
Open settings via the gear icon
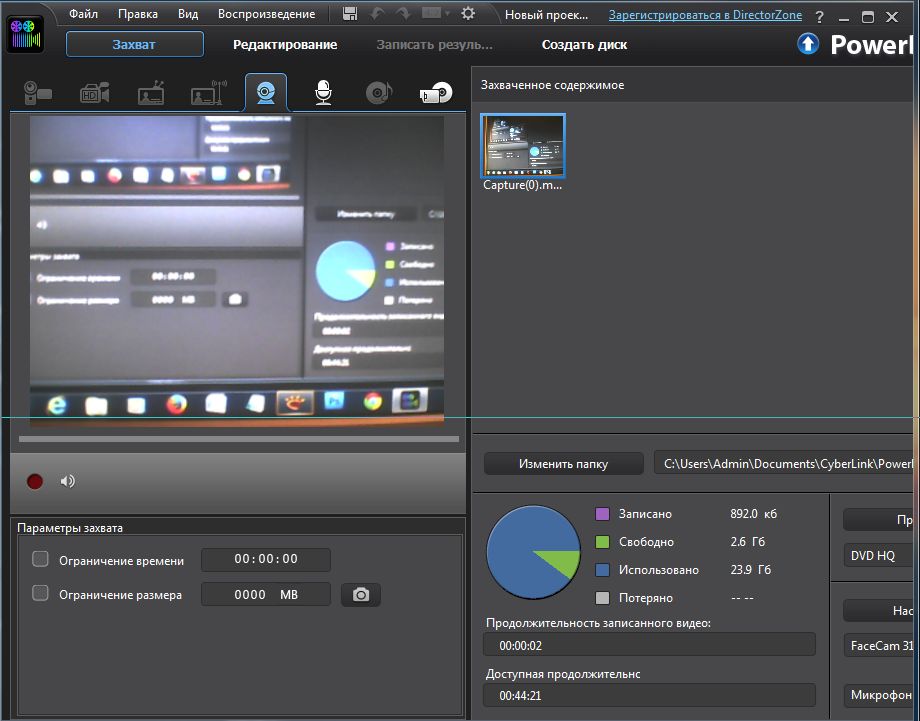(468, 14)
